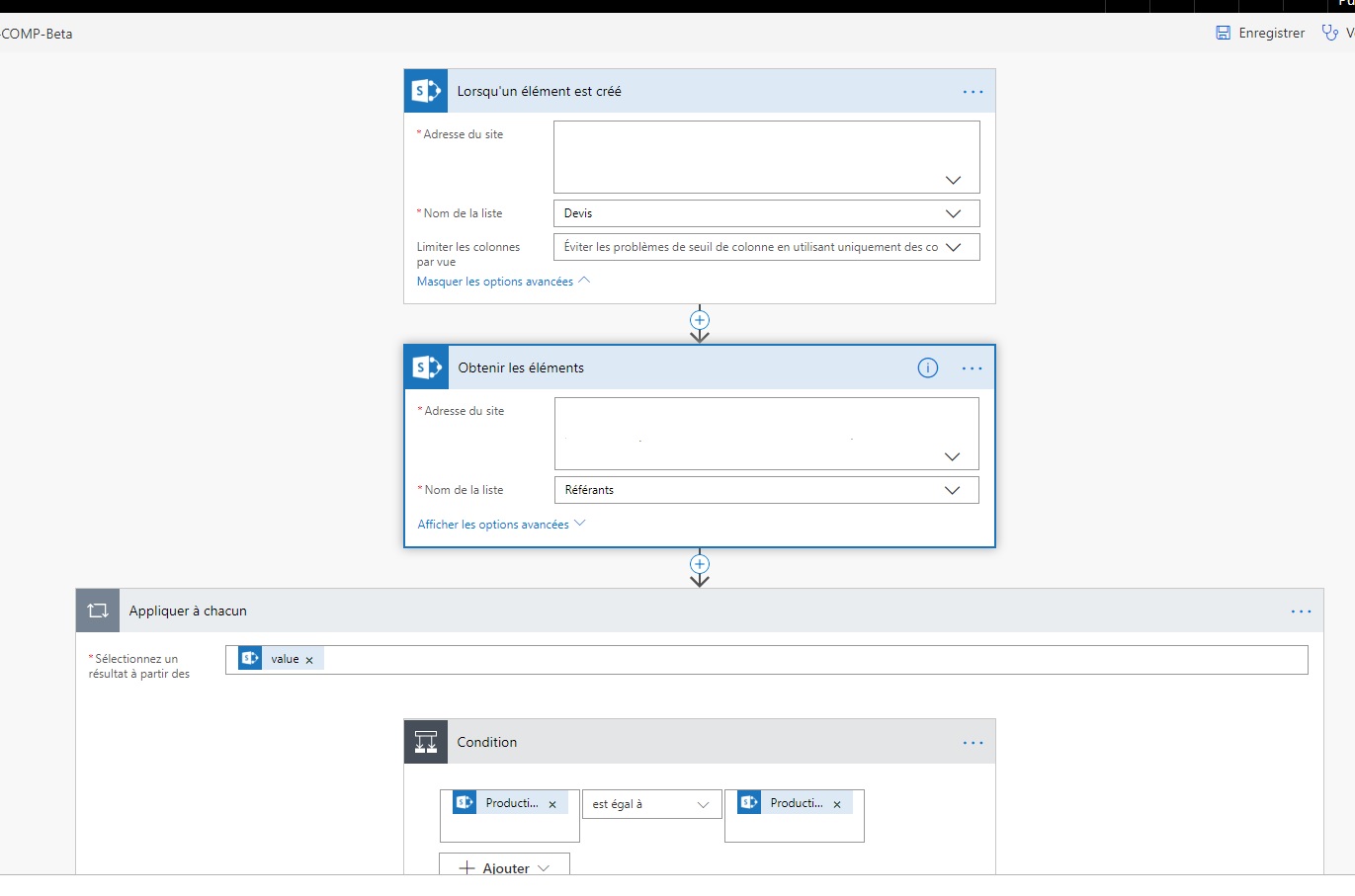Click the 'Obtenir les éléments' header title
The image size is (1355, 896).
521,367
